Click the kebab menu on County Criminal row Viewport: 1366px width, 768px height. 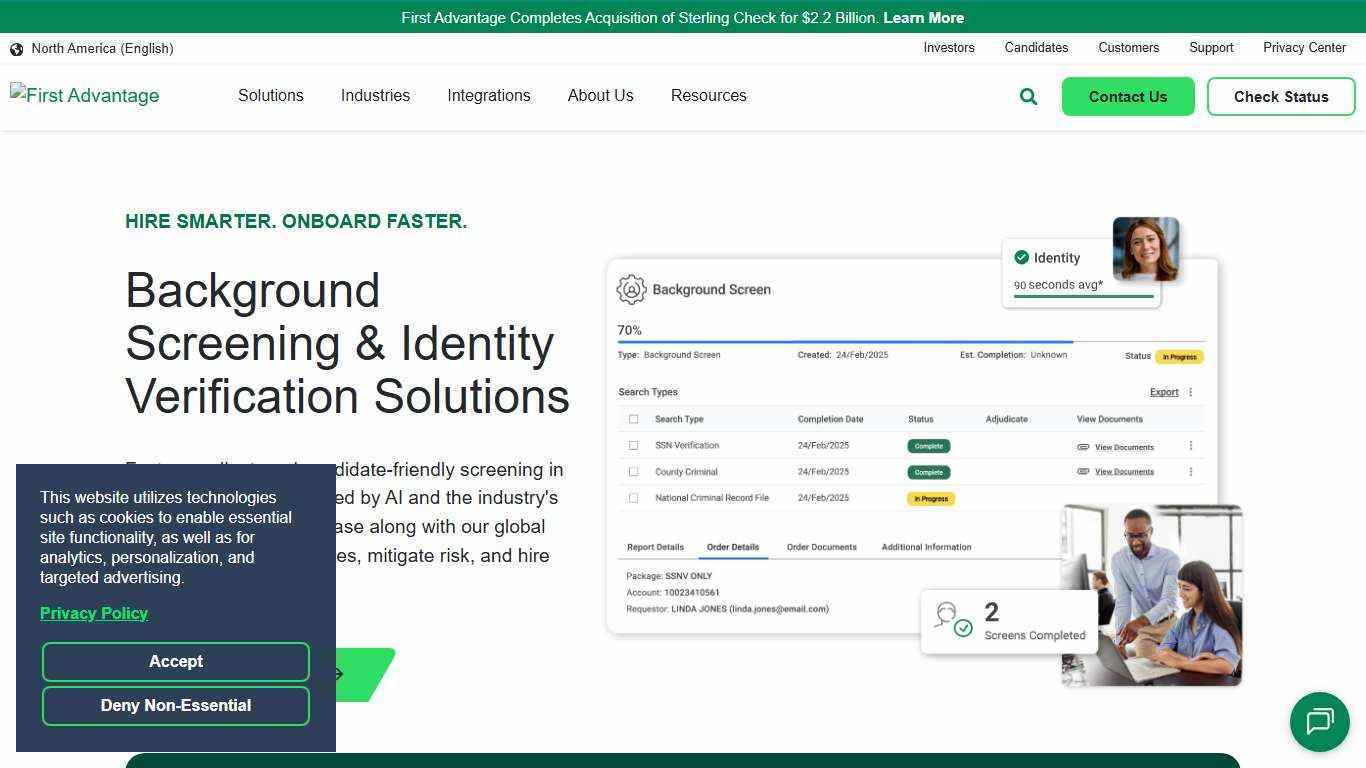1190,471
